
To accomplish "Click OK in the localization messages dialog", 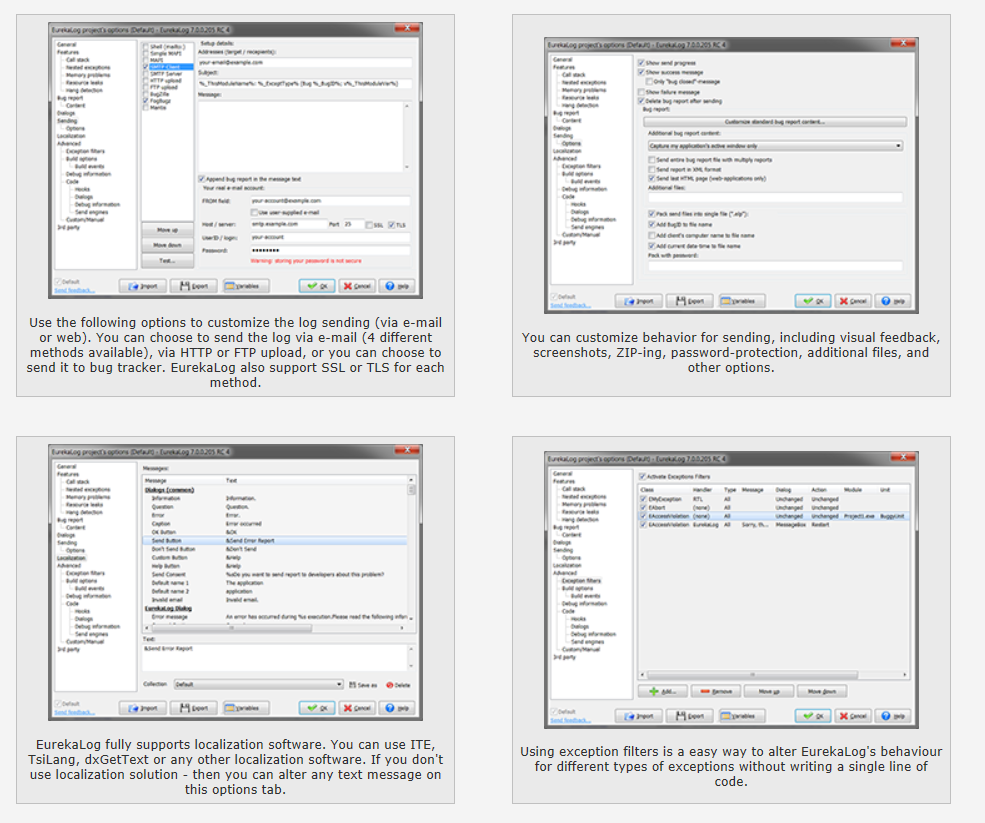I will point(317,708).
